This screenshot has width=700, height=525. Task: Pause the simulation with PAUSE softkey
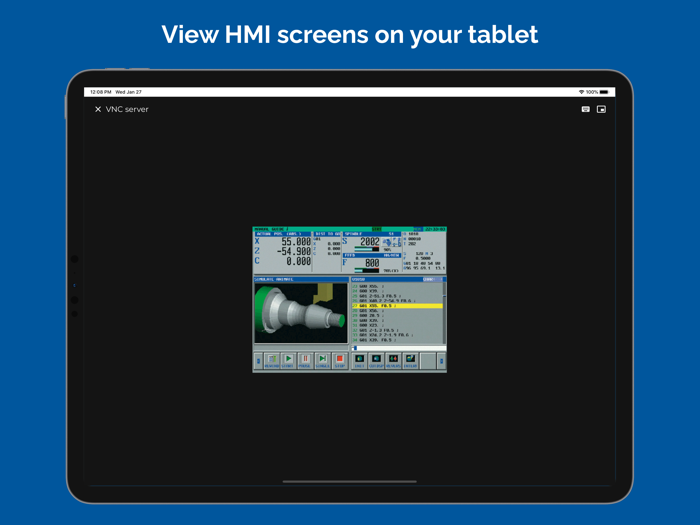coord(305,361)
